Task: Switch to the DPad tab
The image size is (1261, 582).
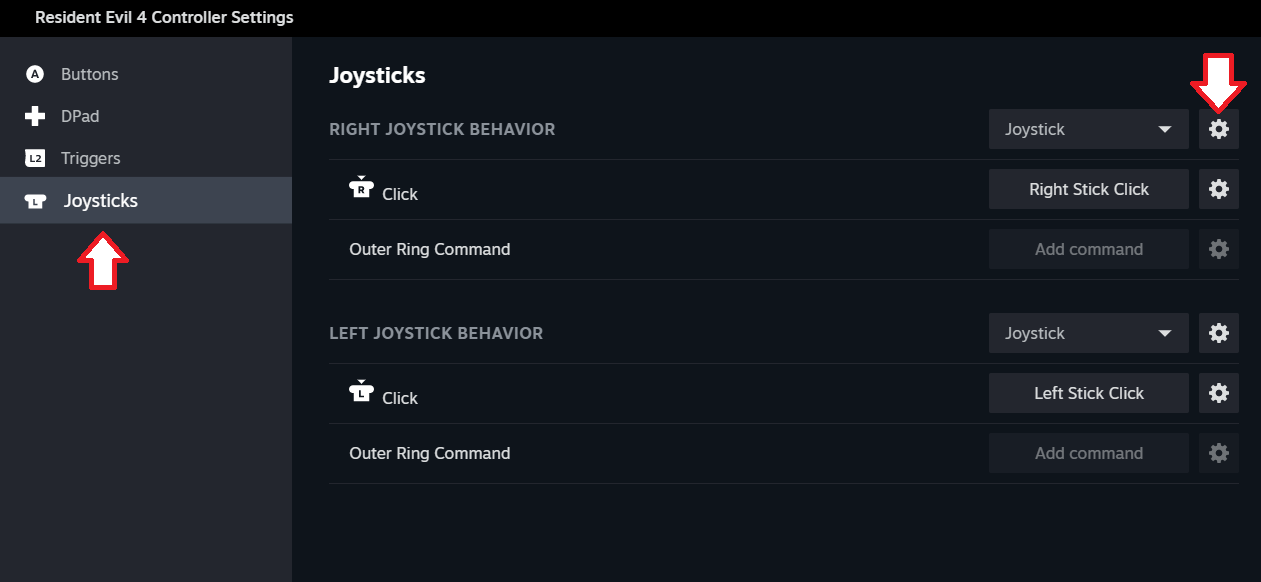Action: click(80, 116)
